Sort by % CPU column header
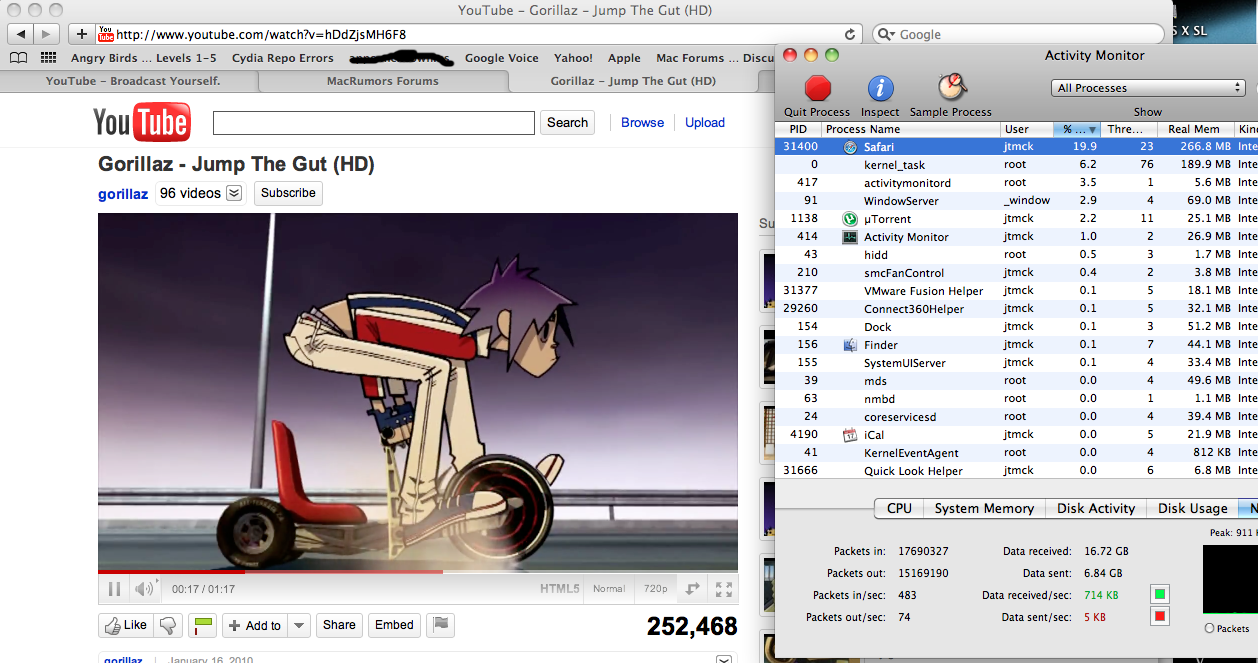The image size is (1258, 663). (x=1078, y=129)
